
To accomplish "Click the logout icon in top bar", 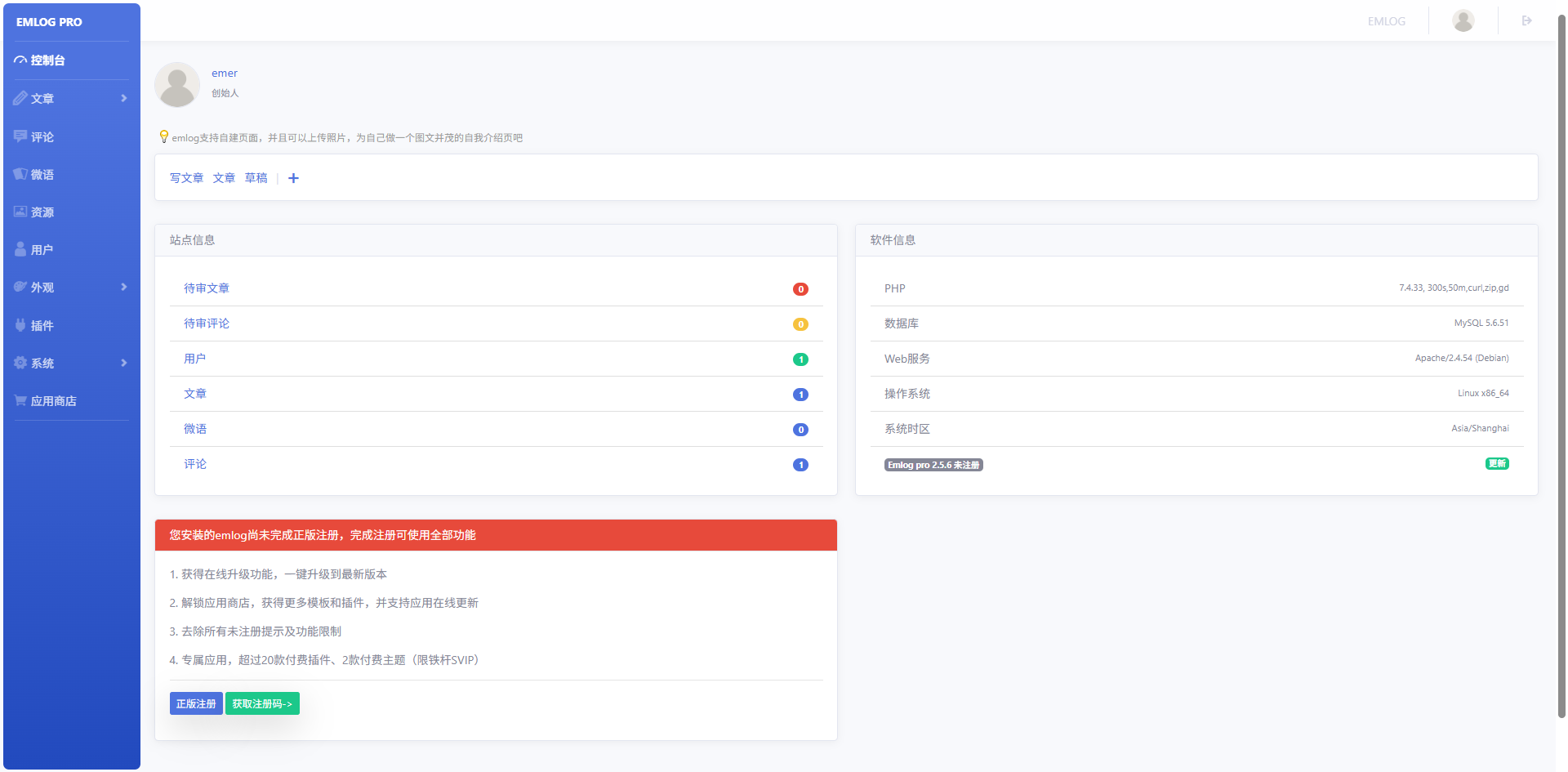I will [1526, 20].
